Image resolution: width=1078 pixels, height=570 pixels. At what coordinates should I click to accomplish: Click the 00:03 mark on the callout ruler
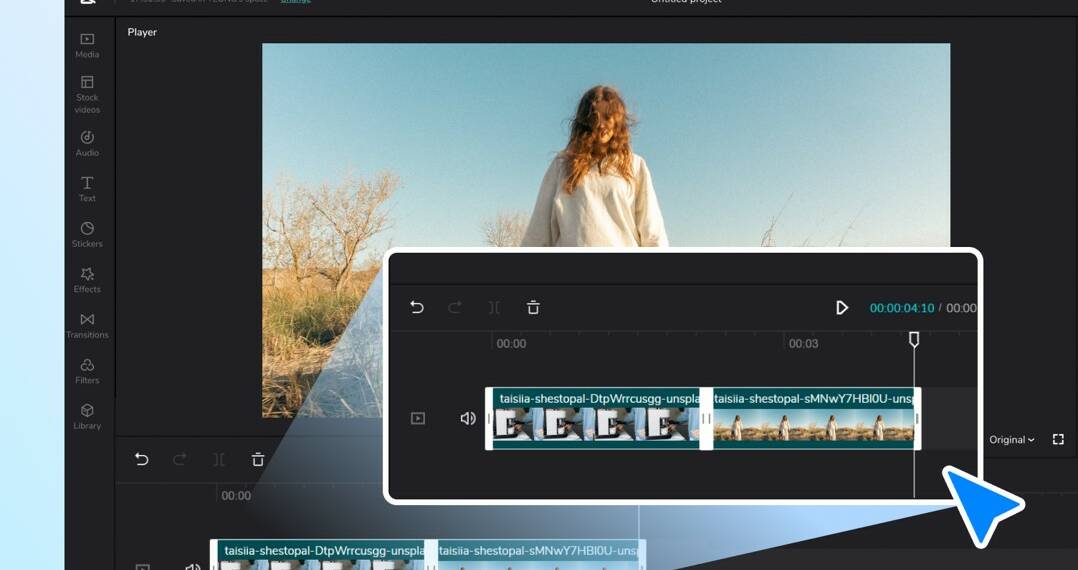[x=803, y=343]
